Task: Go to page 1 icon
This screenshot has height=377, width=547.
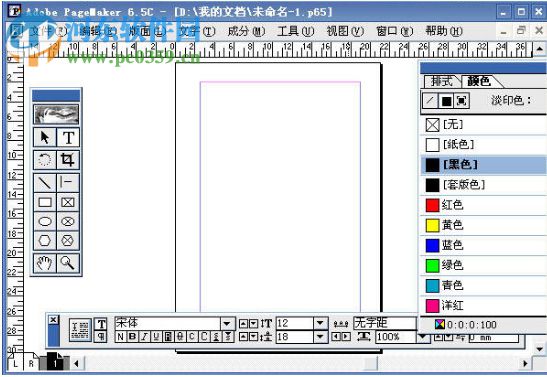Action: tap(54, 362)
